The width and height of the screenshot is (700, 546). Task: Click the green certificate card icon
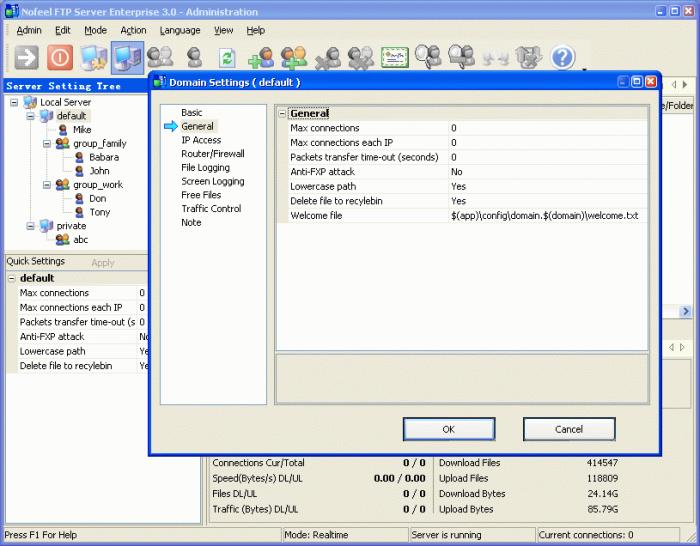[395, 58]
